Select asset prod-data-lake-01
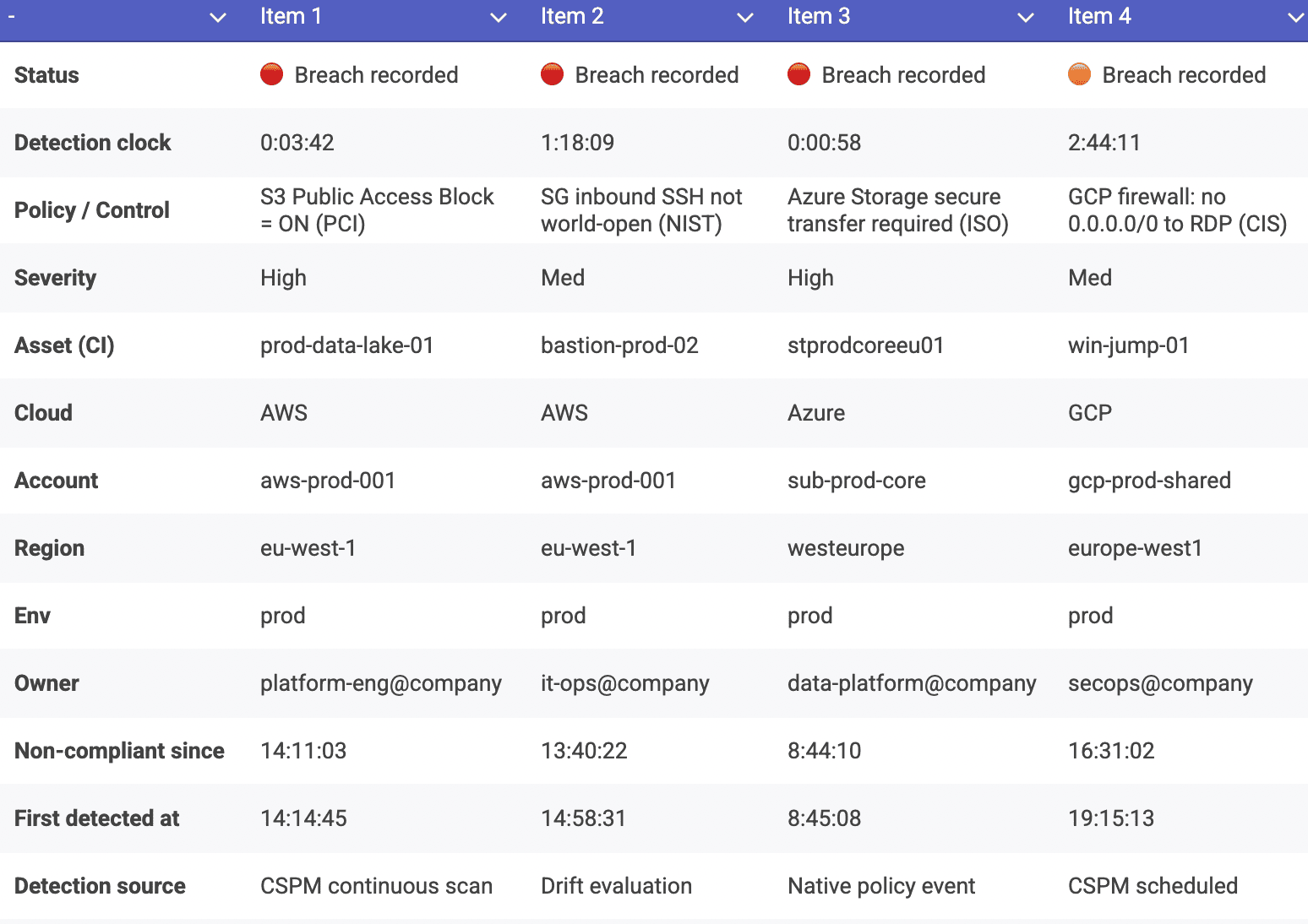 click(x=346, y=345)
